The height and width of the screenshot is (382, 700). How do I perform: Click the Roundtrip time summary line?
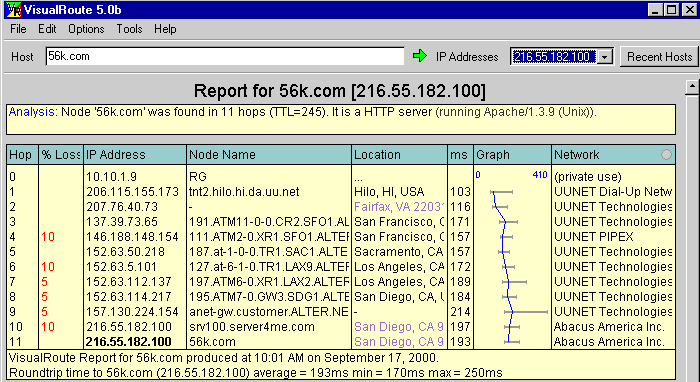[x=255, y=373]
